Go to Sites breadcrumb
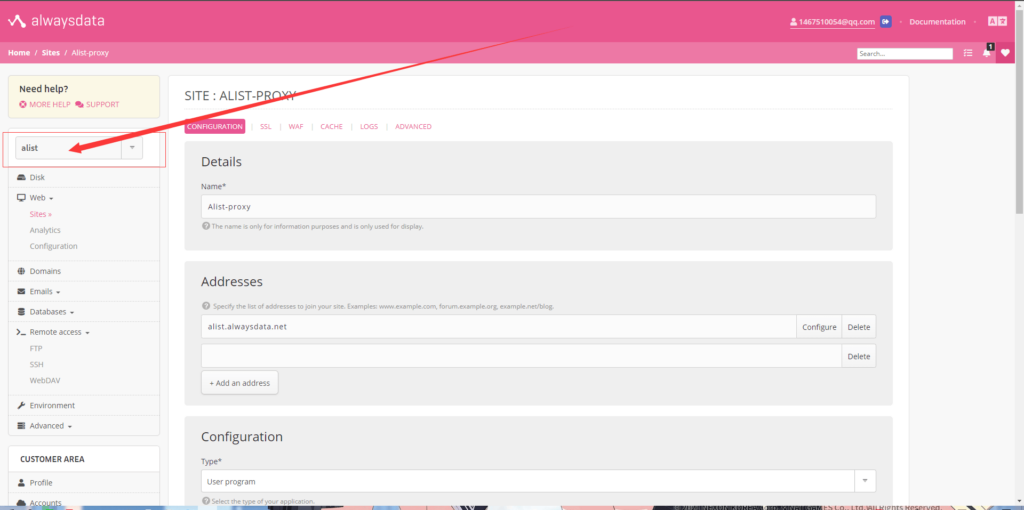 [x=51, y=53]
